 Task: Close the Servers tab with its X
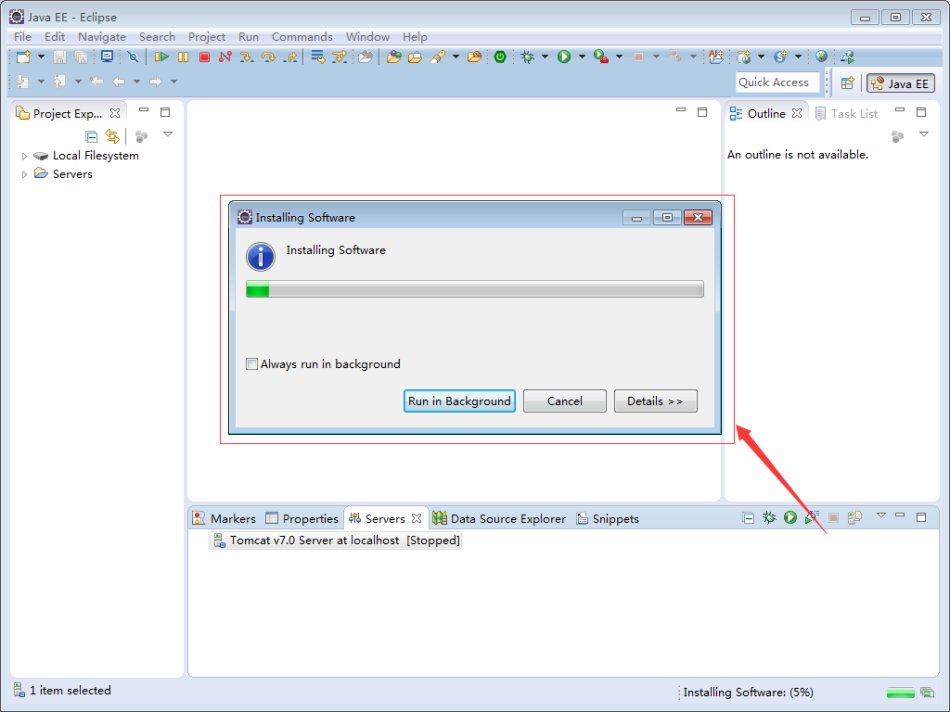416,518
